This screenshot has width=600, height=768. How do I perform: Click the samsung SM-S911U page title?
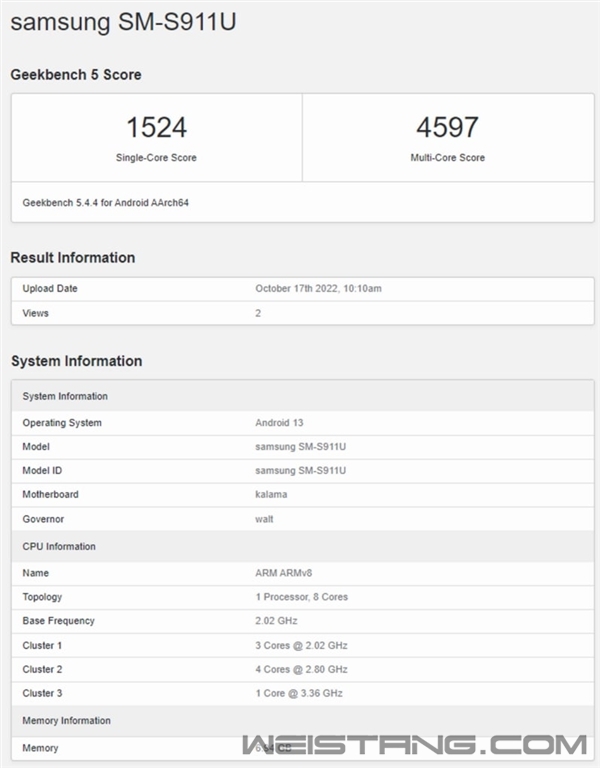[x=124, y=22]
